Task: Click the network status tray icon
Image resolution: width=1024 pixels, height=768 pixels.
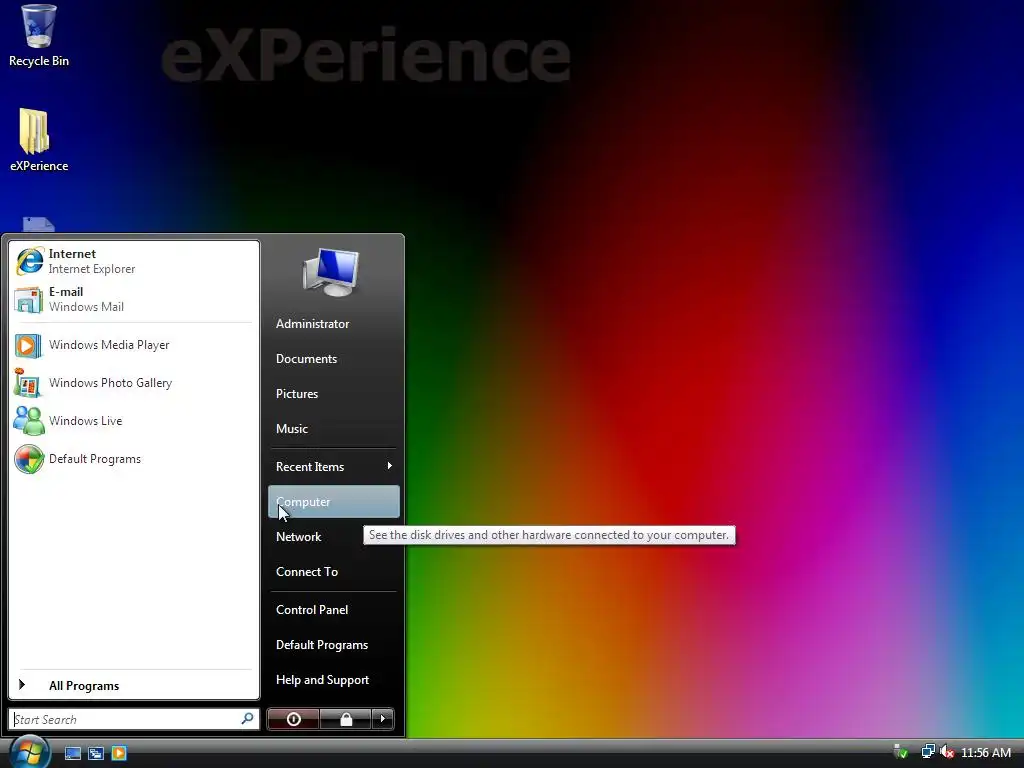Action: tap(927, 752)
